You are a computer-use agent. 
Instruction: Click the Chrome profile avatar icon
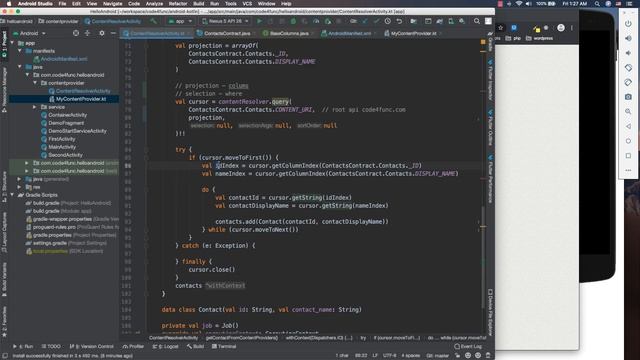[x=561, y=28]
